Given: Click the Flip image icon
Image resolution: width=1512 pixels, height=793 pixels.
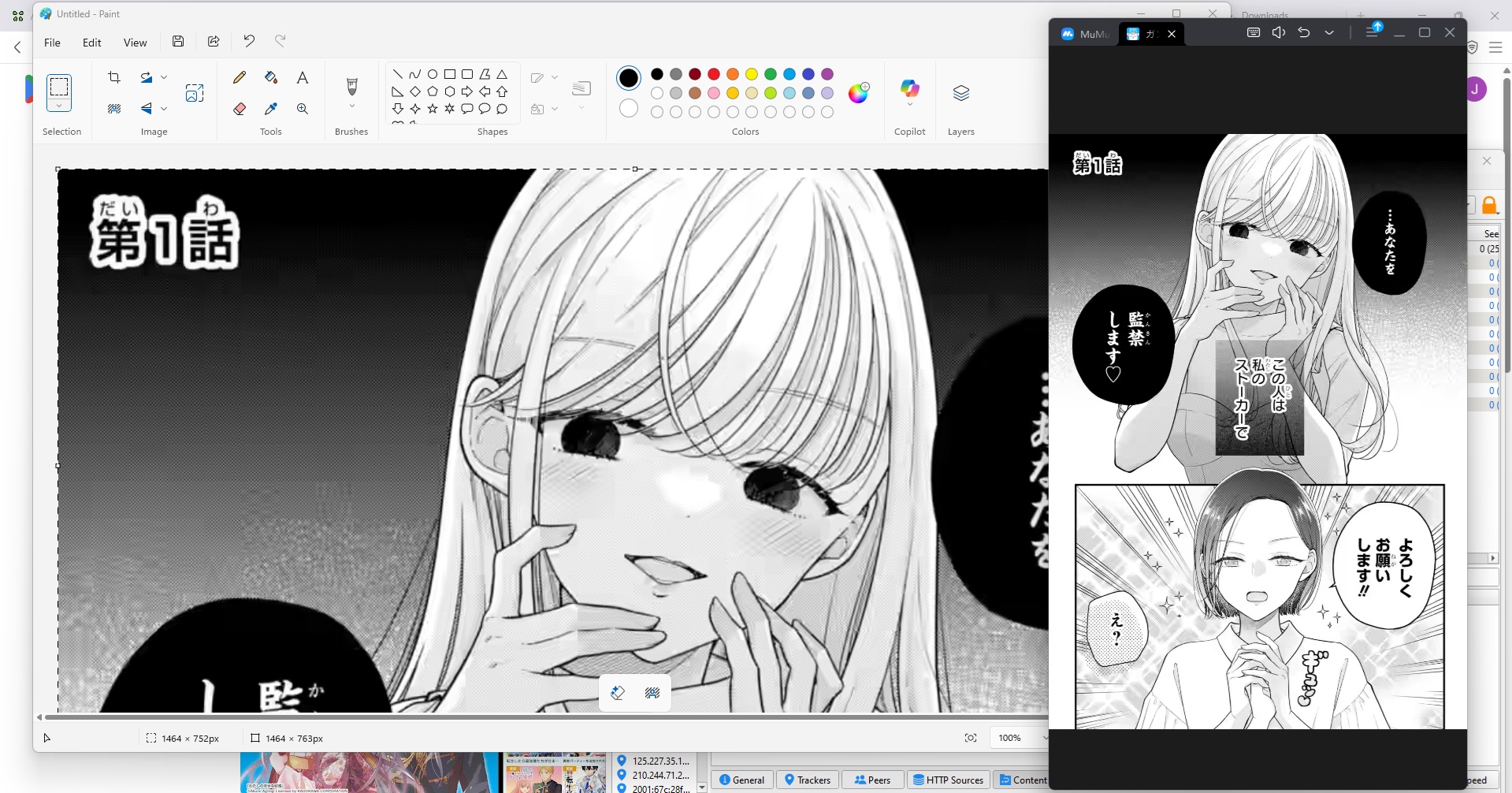Looking at the screenshot, I should [x=147, y=109].
